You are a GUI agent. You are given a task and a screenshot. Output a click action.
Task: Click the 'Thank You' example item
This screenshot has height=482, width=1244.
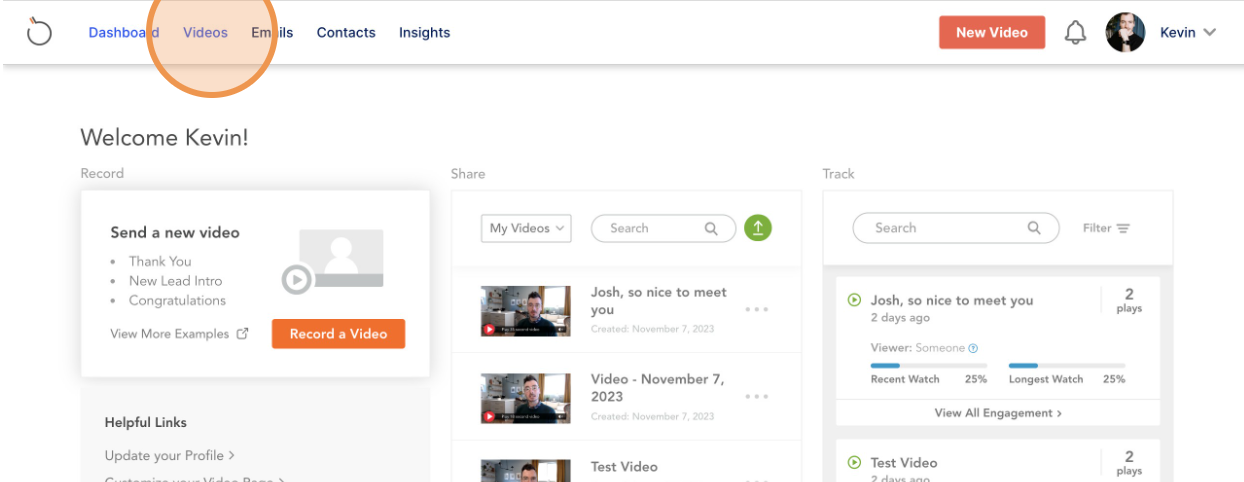tap(160, 261)
